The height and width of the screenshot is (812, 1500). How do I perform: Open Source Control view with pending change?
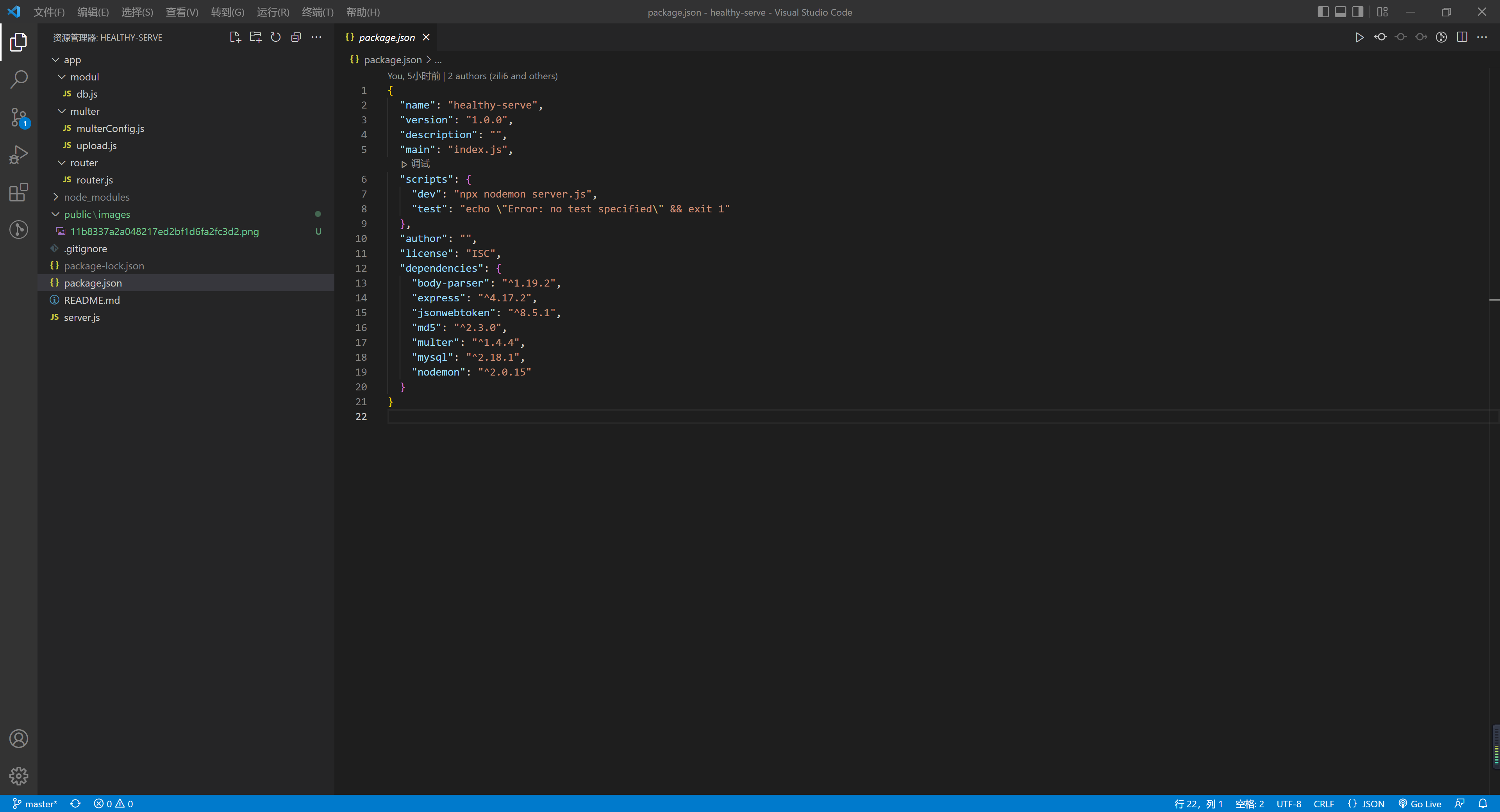click(x=19, y=116)
